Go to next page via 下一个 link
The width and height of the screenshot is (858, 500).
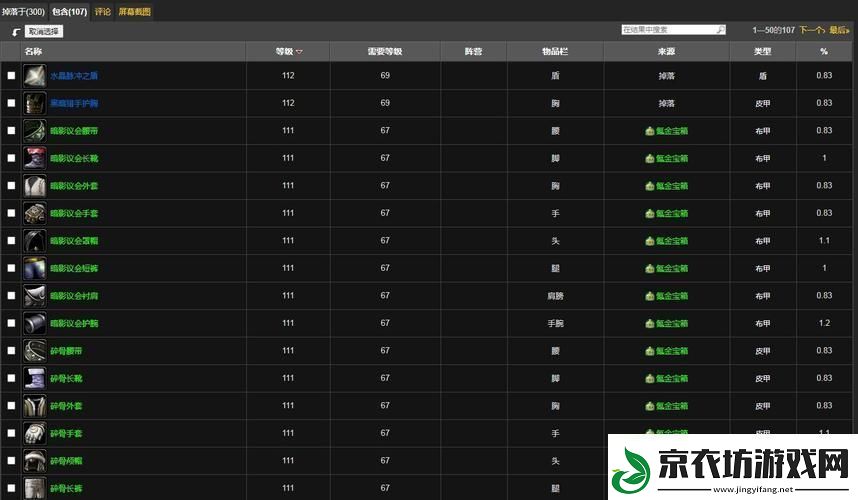811,30
